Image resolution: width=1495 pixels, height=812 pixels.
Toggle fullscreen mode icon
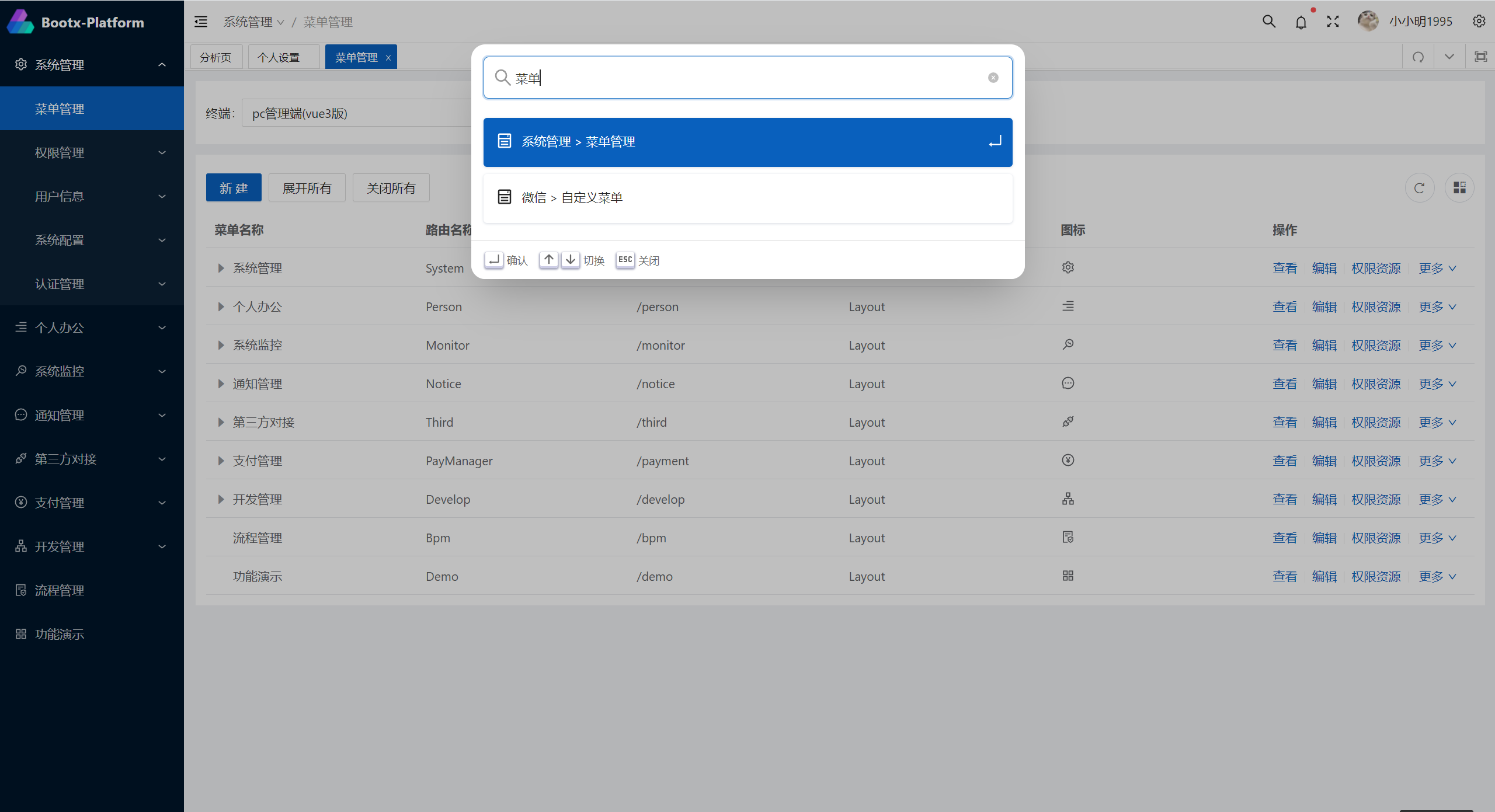pos(1333,22)
